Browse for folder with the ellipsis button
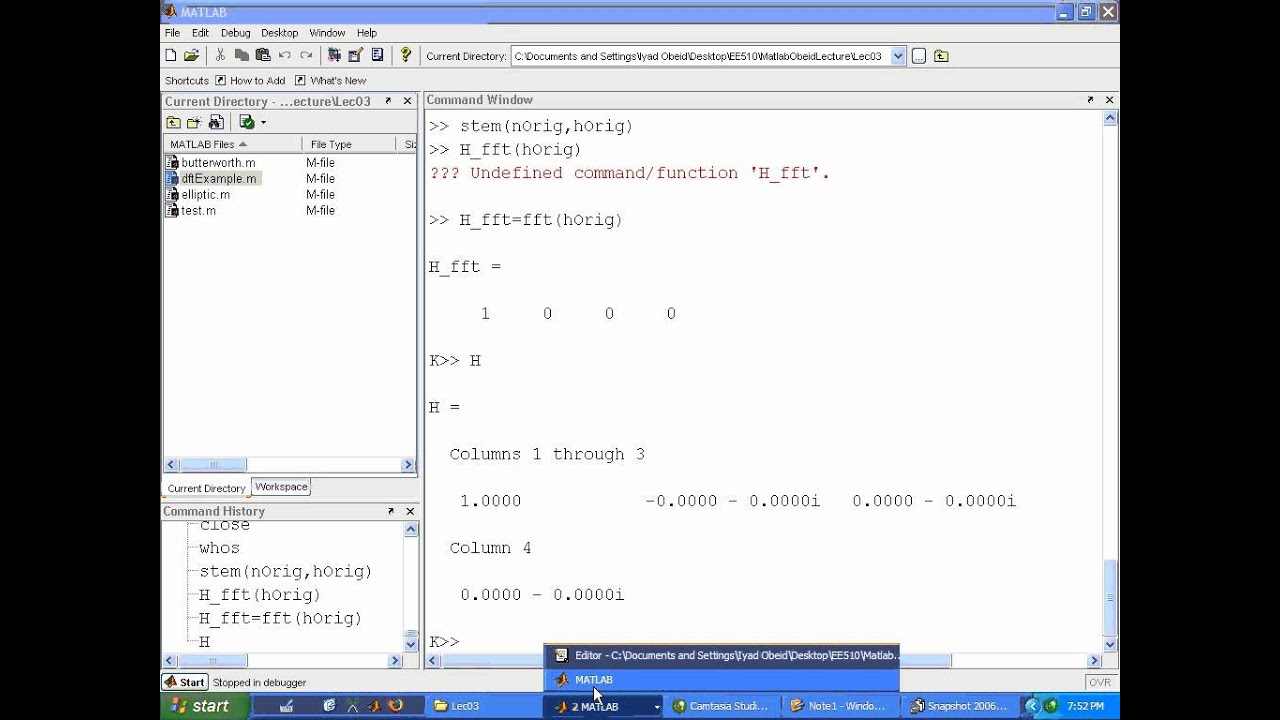The width and height of the screenshot is (1280, 720). coord(919,56)
